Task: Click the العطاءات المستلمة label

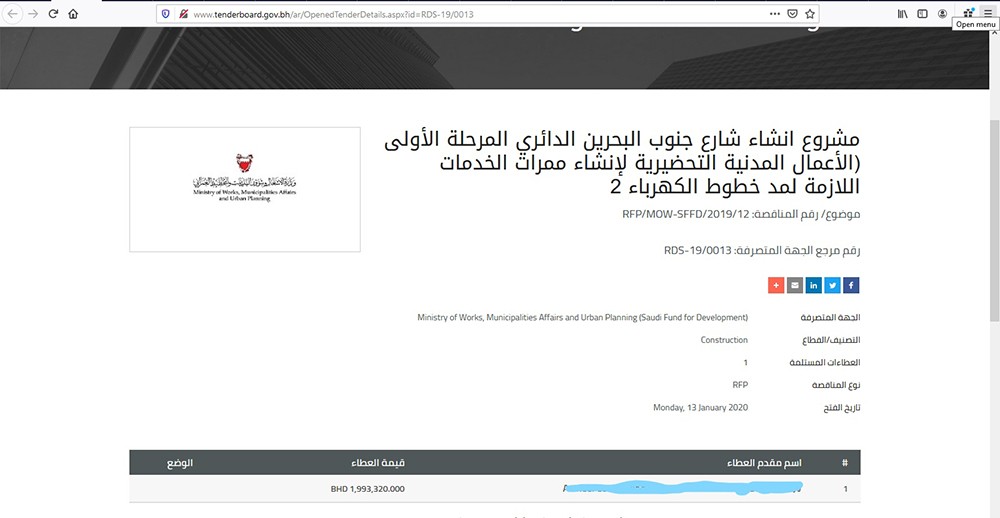Action: coord(825,362)
